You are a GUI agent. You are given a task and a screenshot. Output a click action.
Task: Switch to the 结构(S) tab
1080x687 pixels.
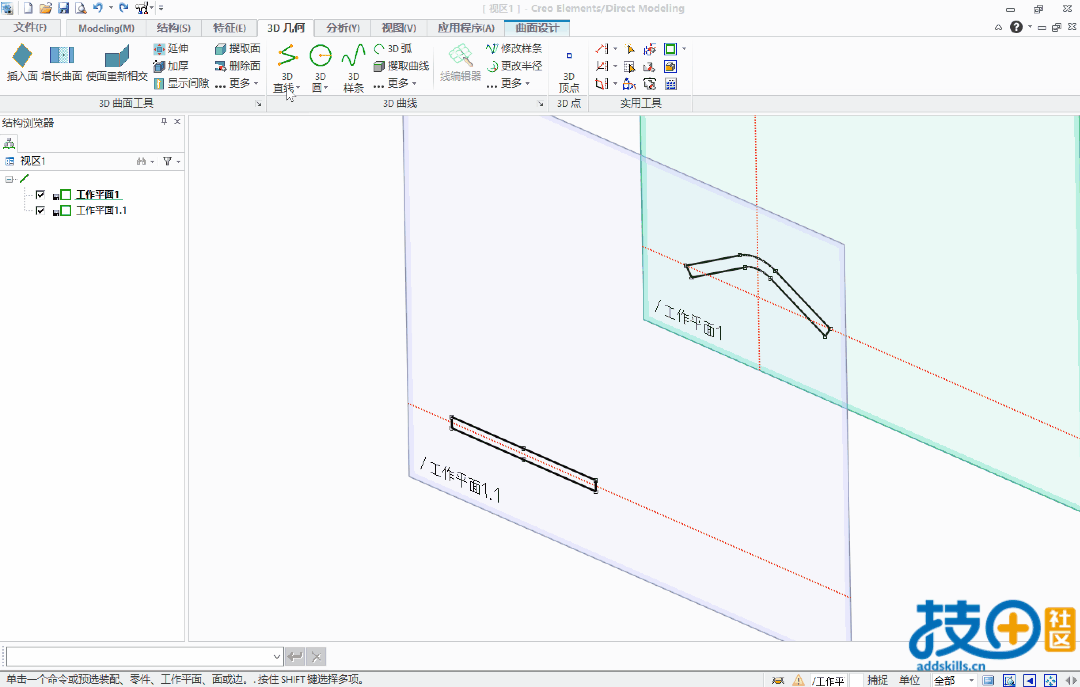[174, 28]
